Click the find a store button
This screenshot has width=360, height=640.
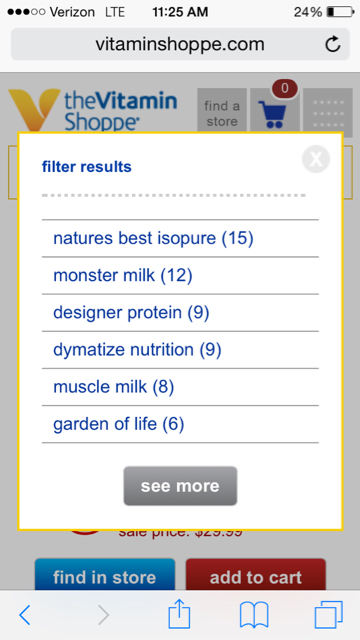[x=222, y=110]
